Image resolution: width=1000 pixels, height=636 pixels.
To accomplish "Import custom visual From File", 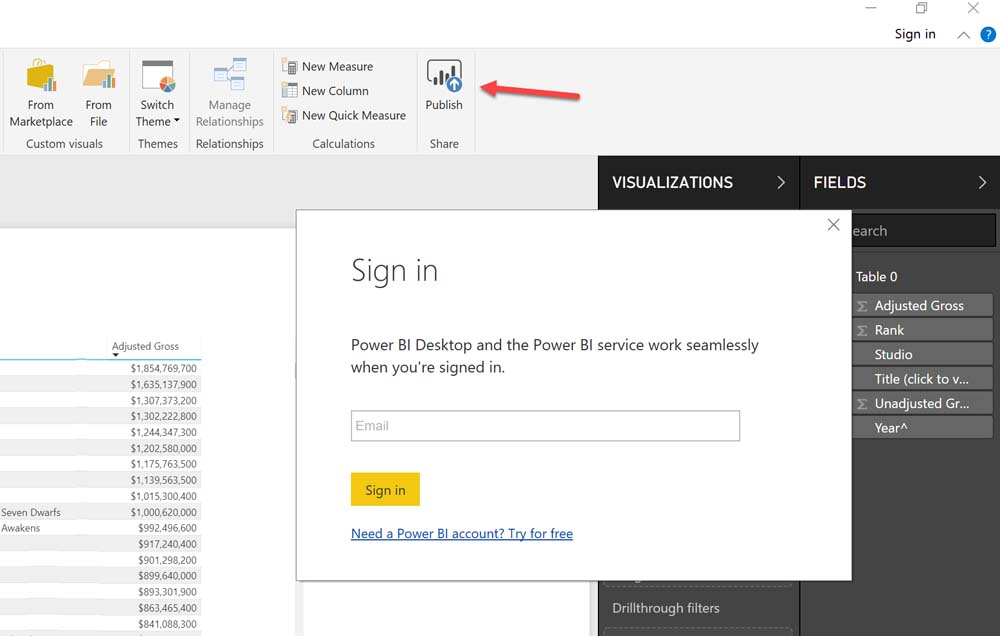I will (98, 93).
